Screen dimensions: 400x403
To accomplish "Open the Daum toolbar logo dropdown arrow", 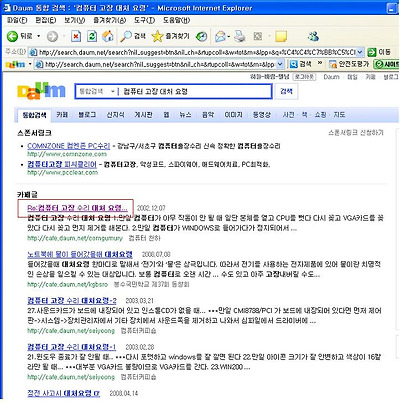I will point(30,64).
